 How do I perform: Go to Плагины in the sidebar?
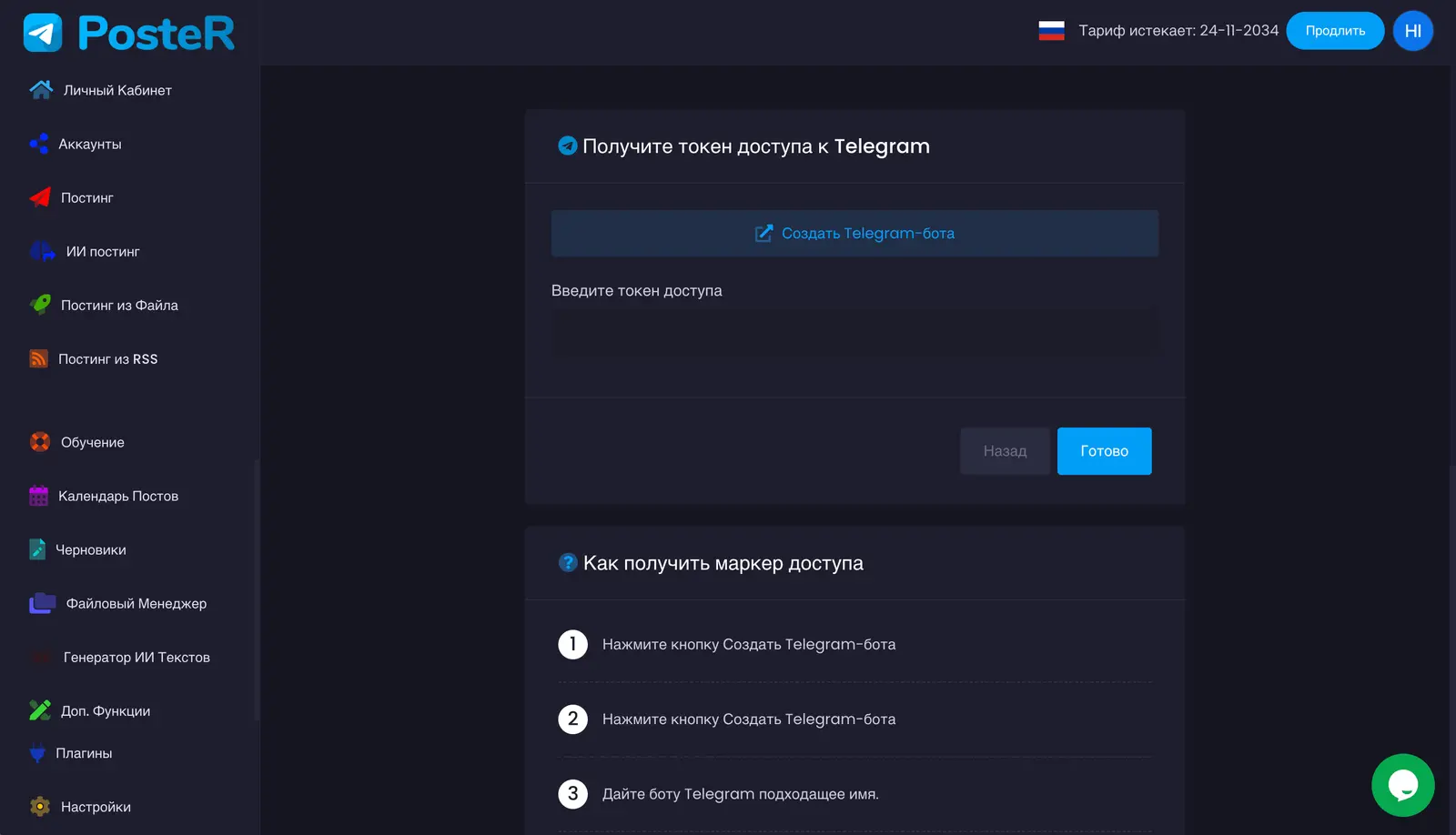point(84,753)
